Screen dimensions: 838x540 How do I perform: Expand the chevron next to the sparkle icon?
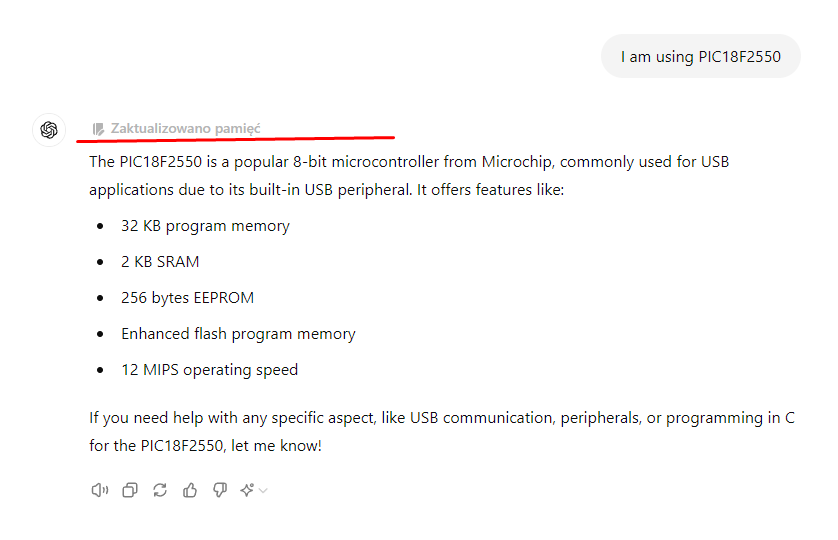click(x=264, y=491)
